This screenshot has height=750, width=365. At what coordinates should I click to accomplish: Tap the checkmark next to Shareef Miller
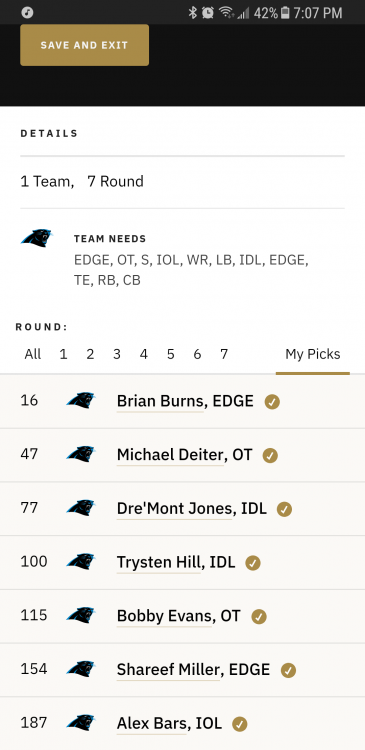point(288,671)
